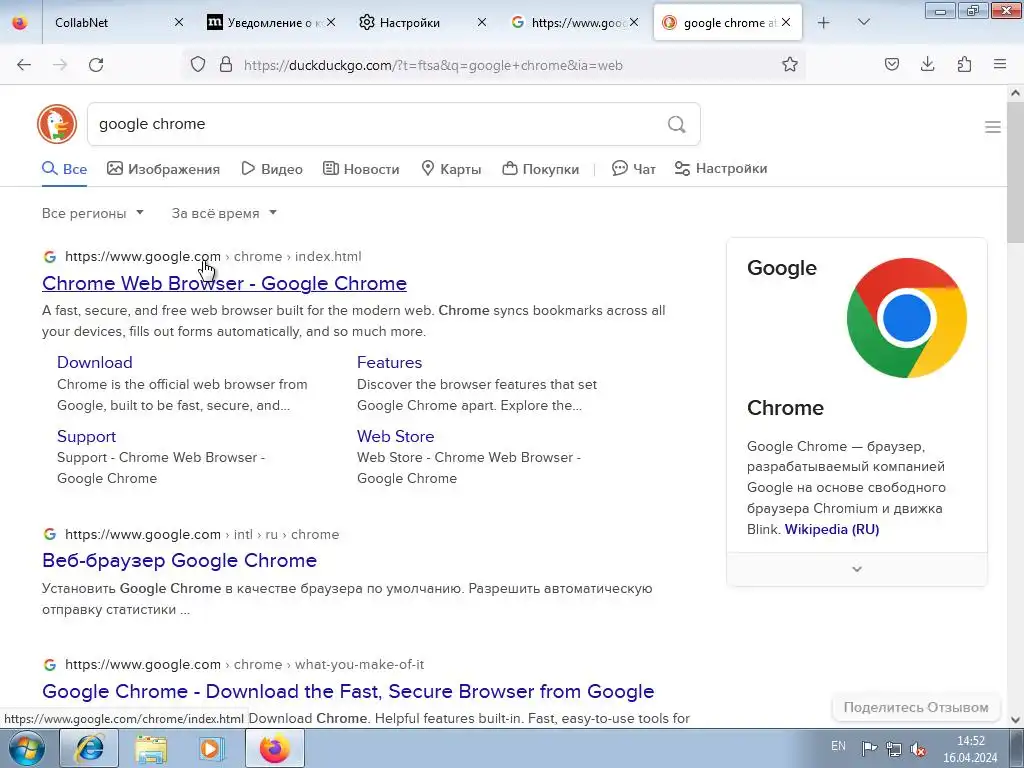1024x768 pixels.
Task: Select the Покупки search category
Action: 541,169
